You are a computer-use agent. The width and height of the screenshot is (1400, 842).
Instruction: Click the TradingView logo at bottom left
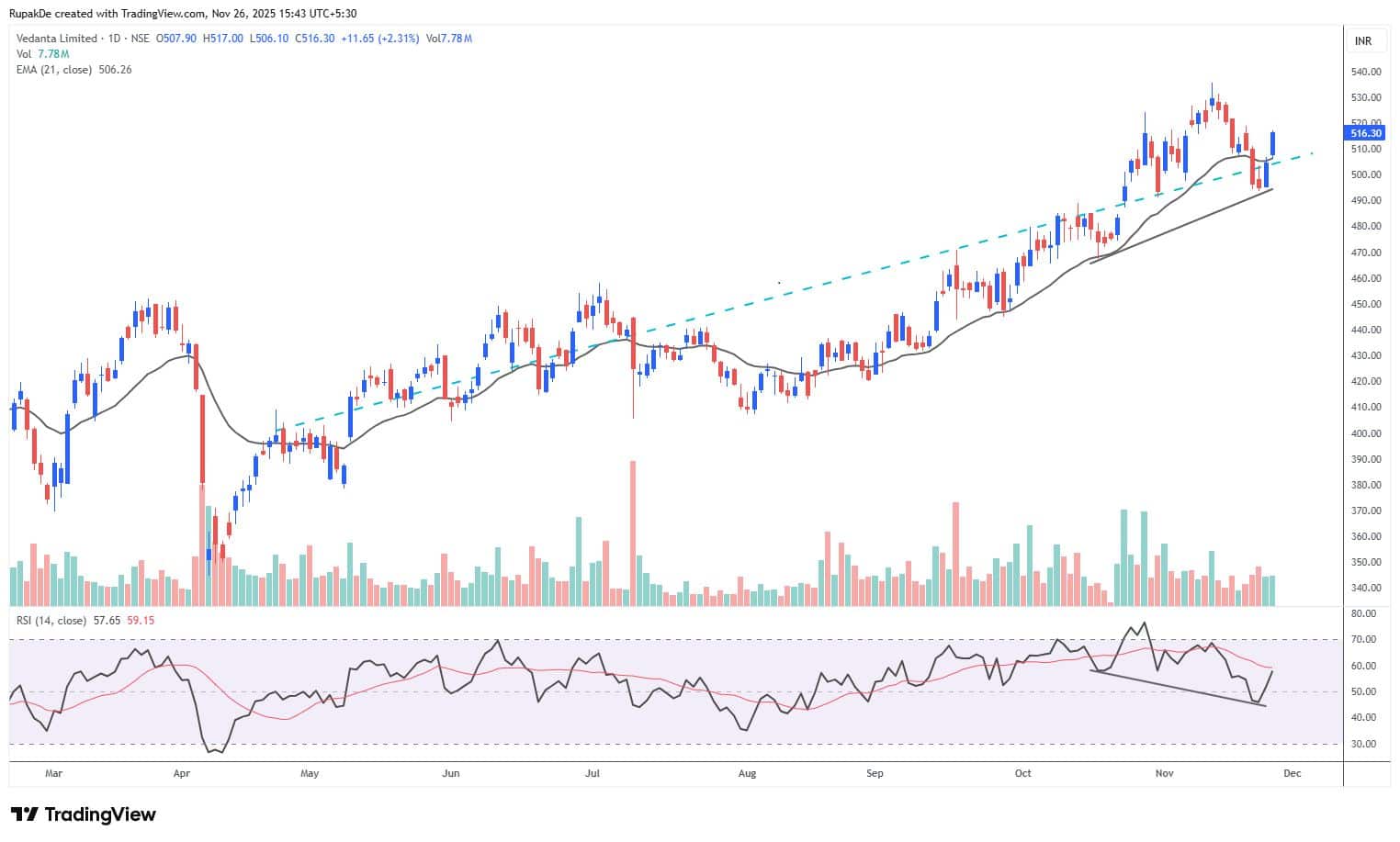coord(83,814)
